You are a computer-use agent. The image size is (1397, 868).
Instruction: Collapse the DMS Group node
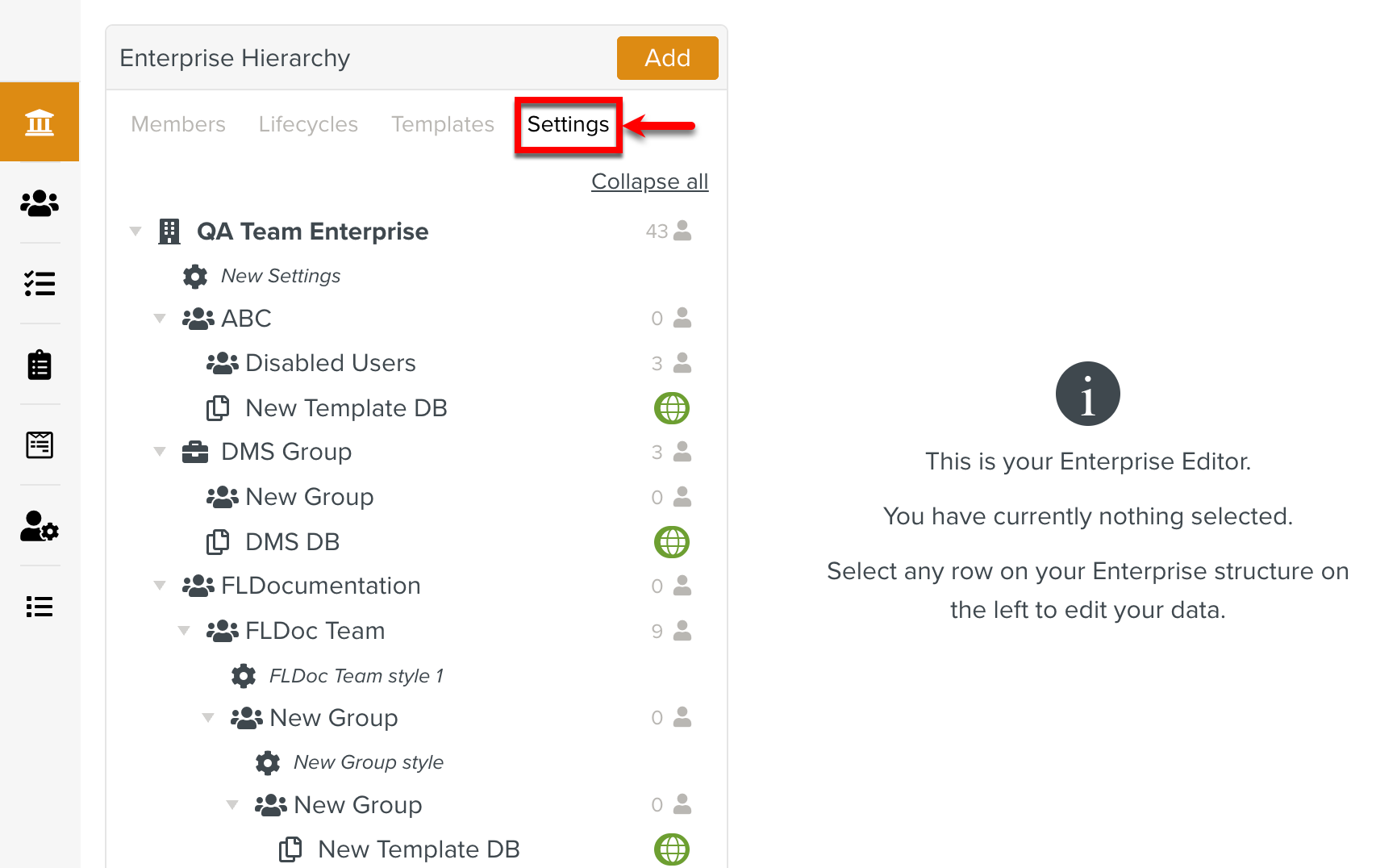click(160, 452)
